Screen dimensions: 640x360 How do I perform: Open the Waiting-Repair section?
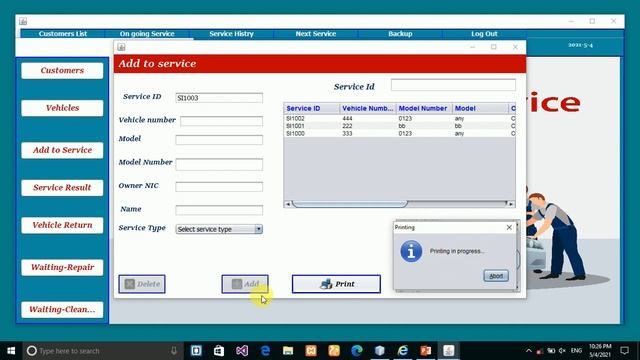(62, 267)
